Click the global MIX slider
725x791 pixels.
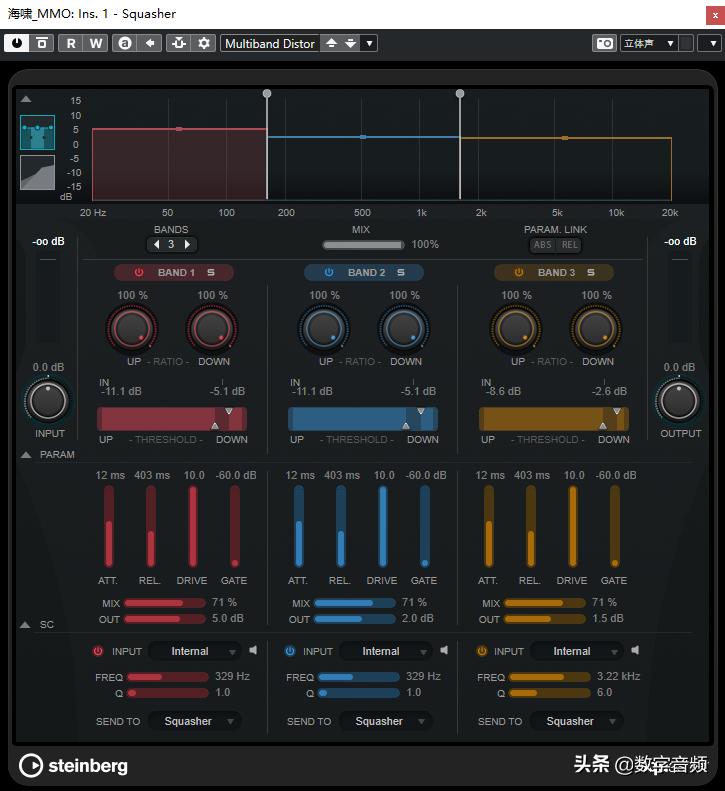[363, 245]
